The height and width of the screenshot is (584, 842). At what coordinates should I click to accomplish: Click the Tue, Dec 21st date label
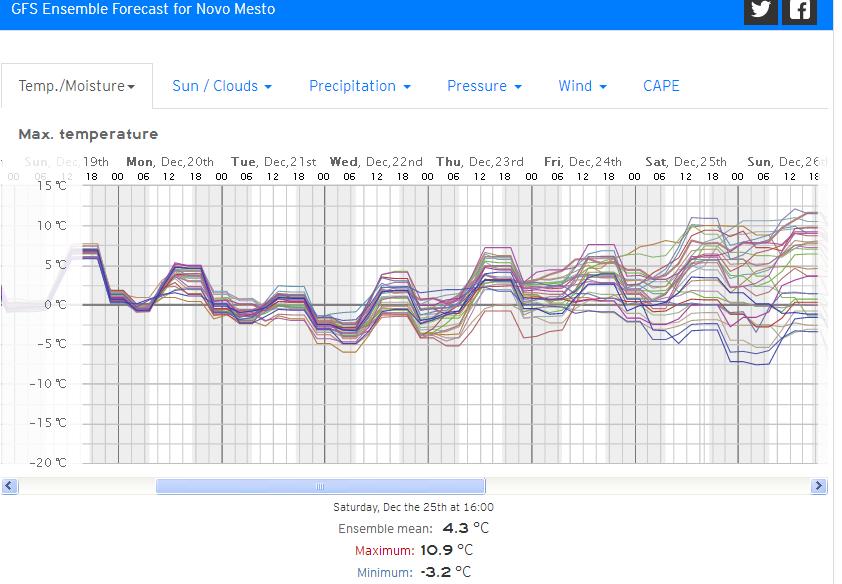(273, 161)
